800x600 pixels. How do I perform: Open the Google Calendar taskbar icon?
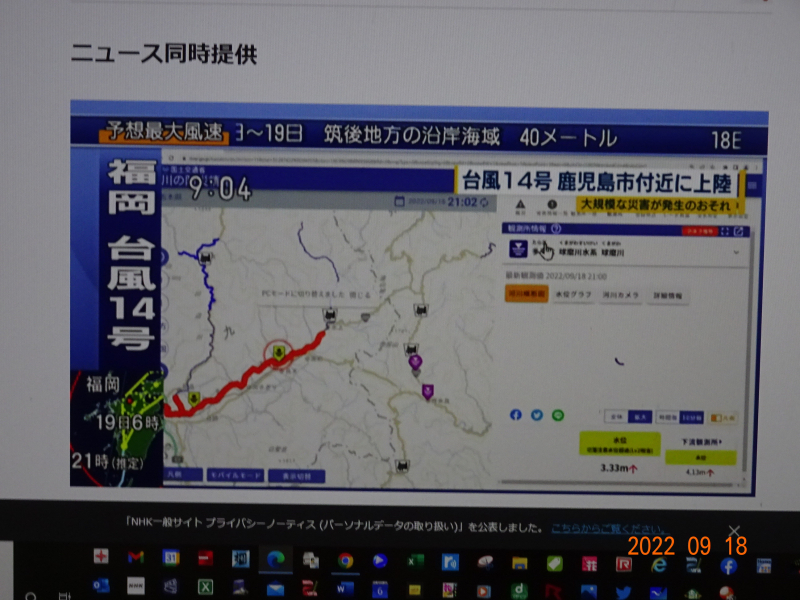point(170,558)
